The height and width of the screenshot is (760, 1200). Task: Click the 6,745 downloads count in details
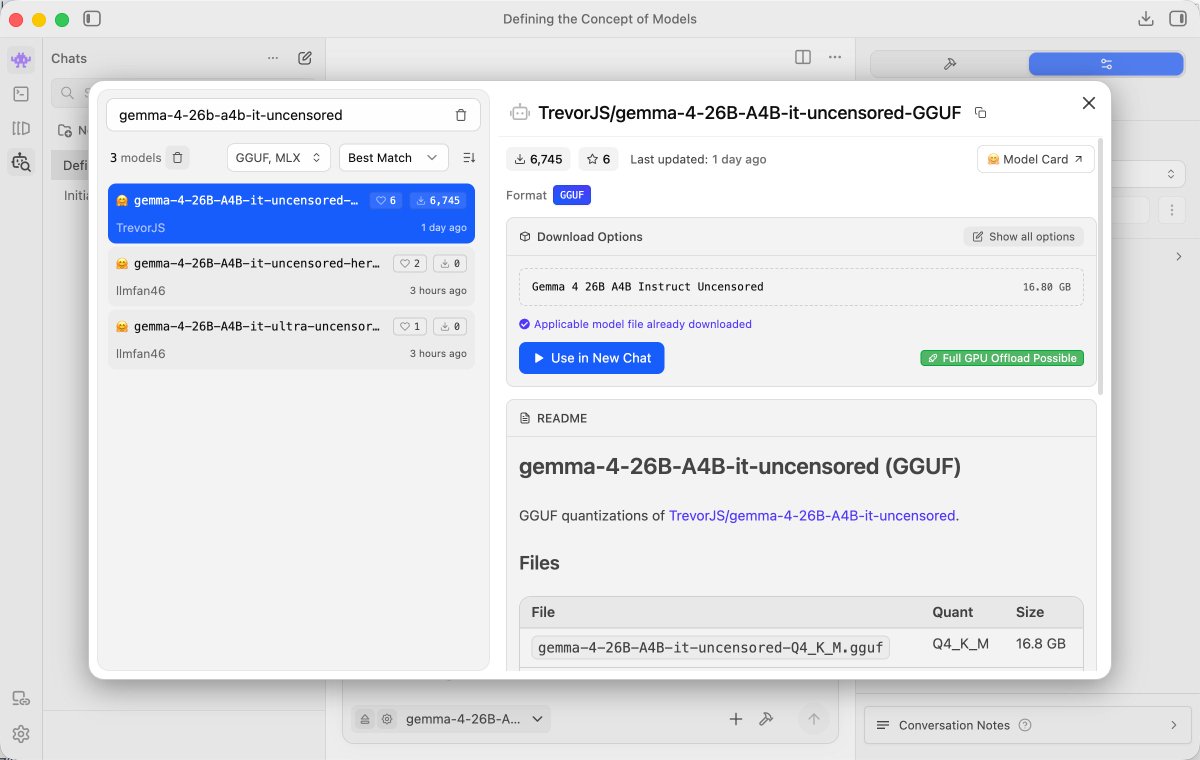[x=538, y=159]
